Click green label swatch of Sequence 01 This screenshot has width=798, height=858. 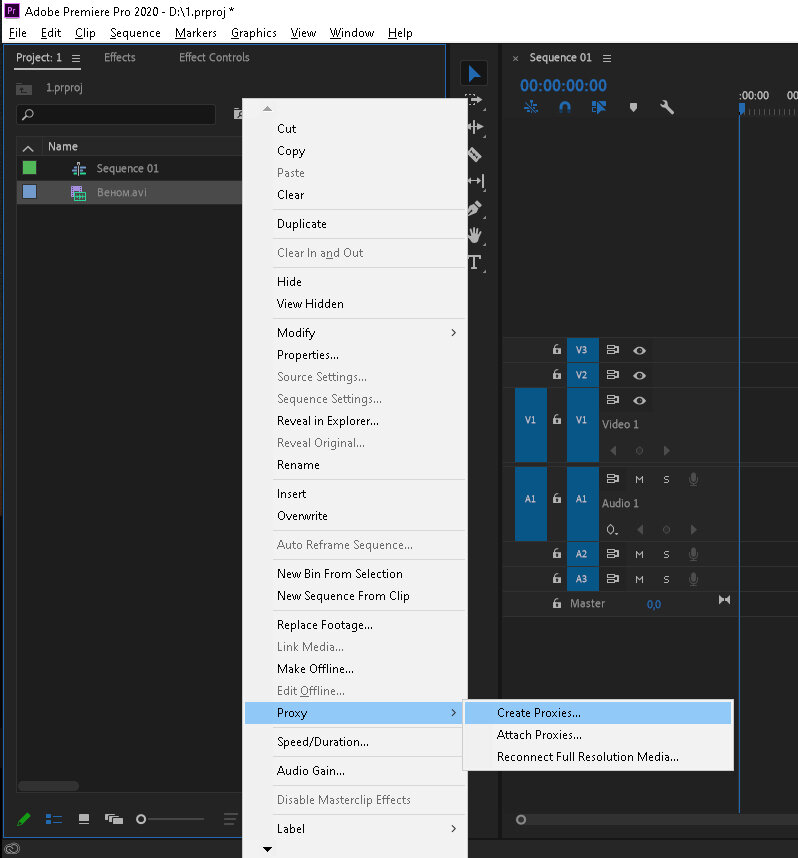click(x=30, y=168)
